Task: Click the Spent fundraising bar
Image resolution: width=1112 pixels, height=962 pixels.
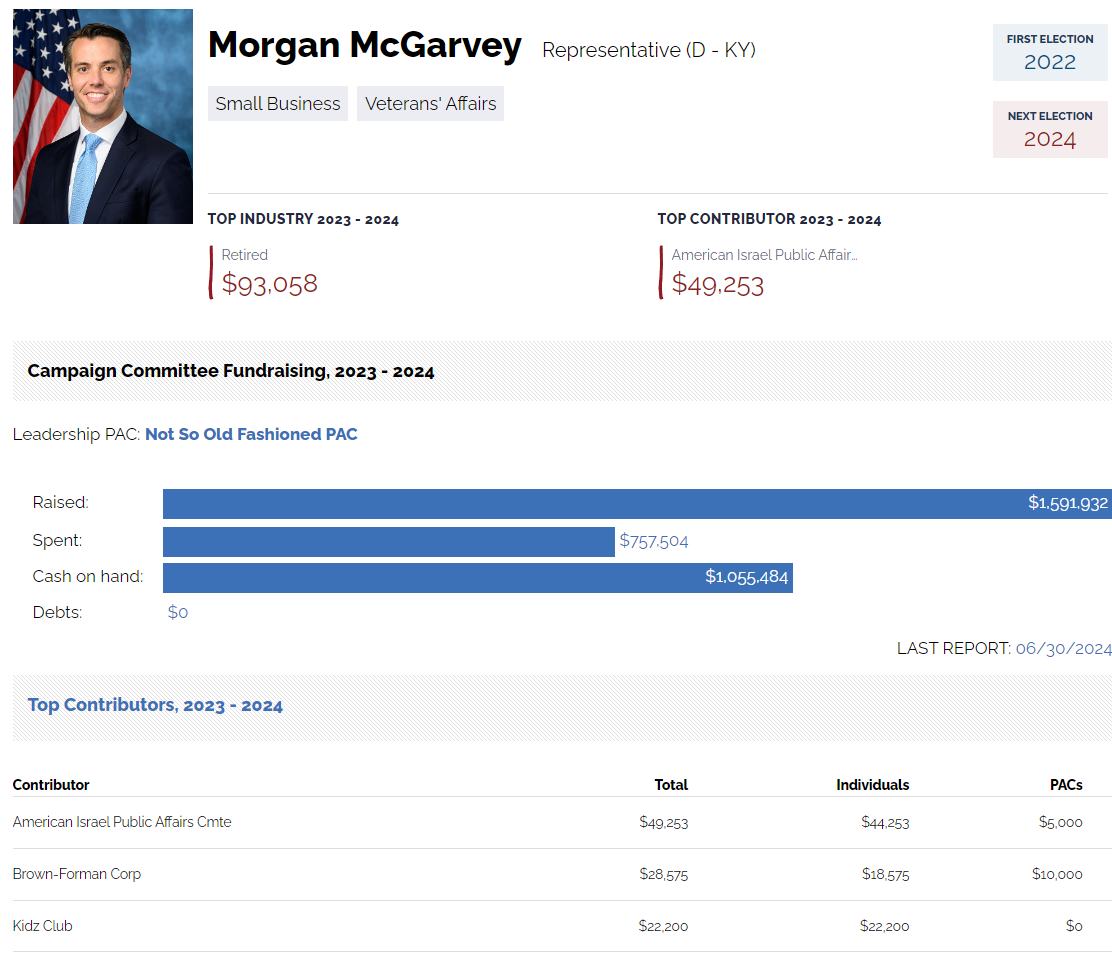Action: pyautogui.click(x=388, y=541)
